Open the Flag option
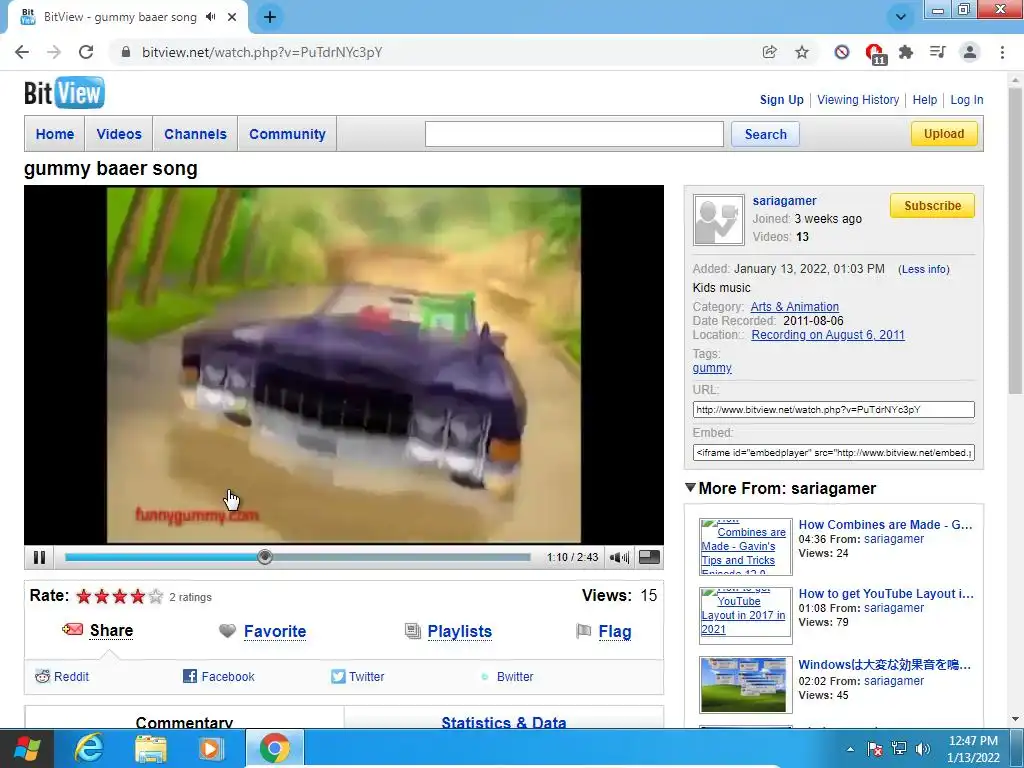The image size is (1024, 768). tap(615, 632)
